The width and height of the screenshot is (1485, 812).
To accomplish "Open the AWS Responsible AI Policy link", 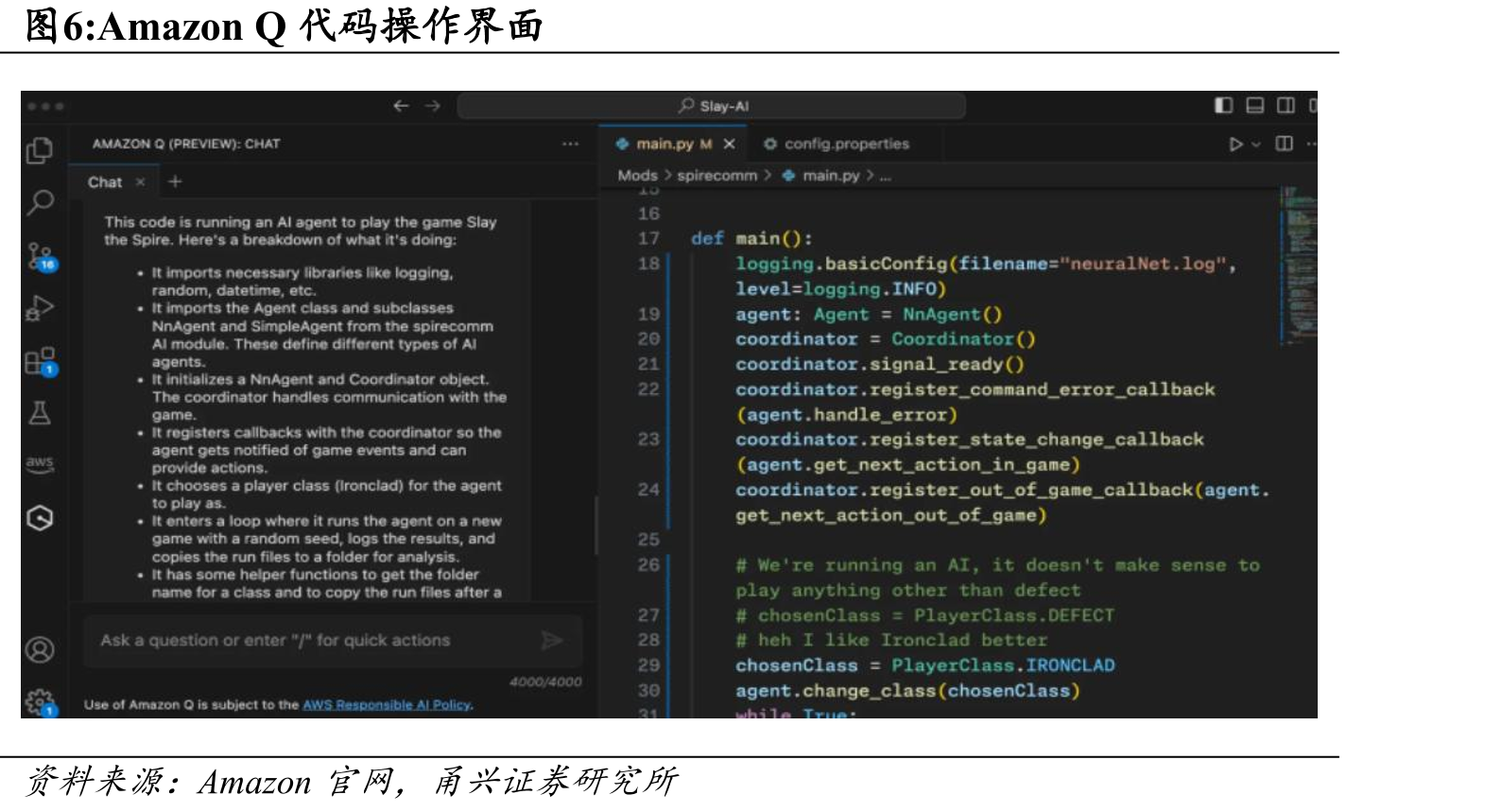I will [x=387, y=705].
